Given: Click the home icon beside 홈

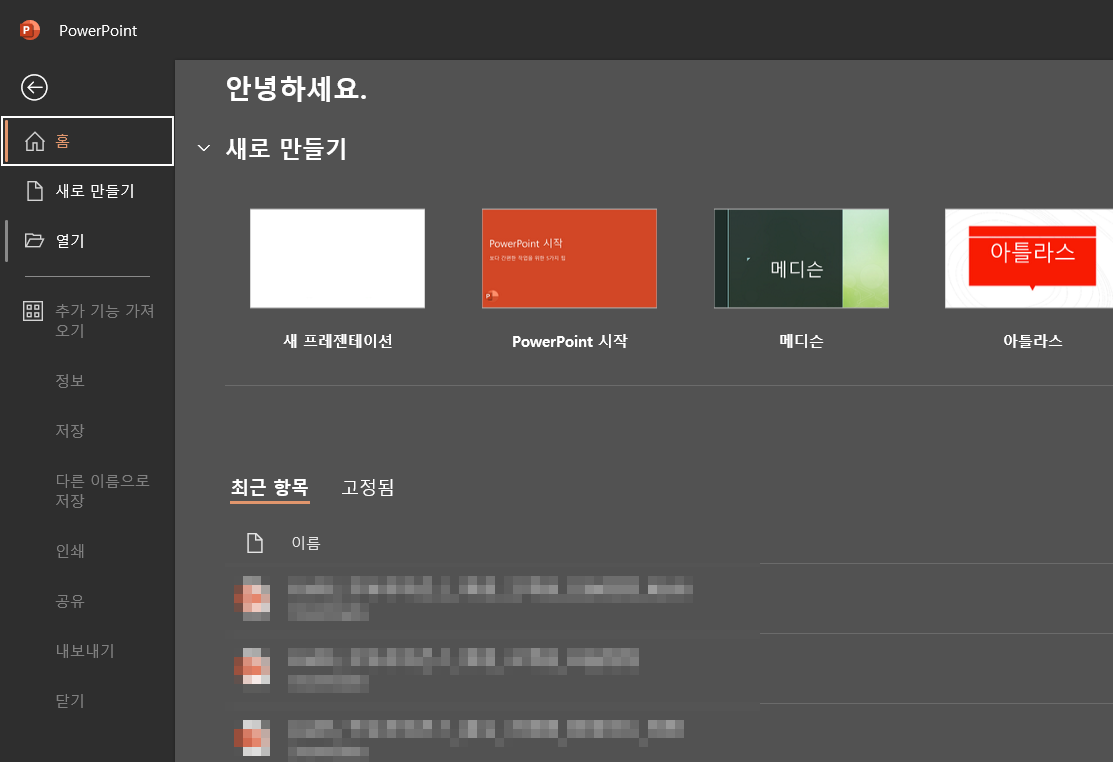Looking at the screenshot, I should (x=35, y=141).
